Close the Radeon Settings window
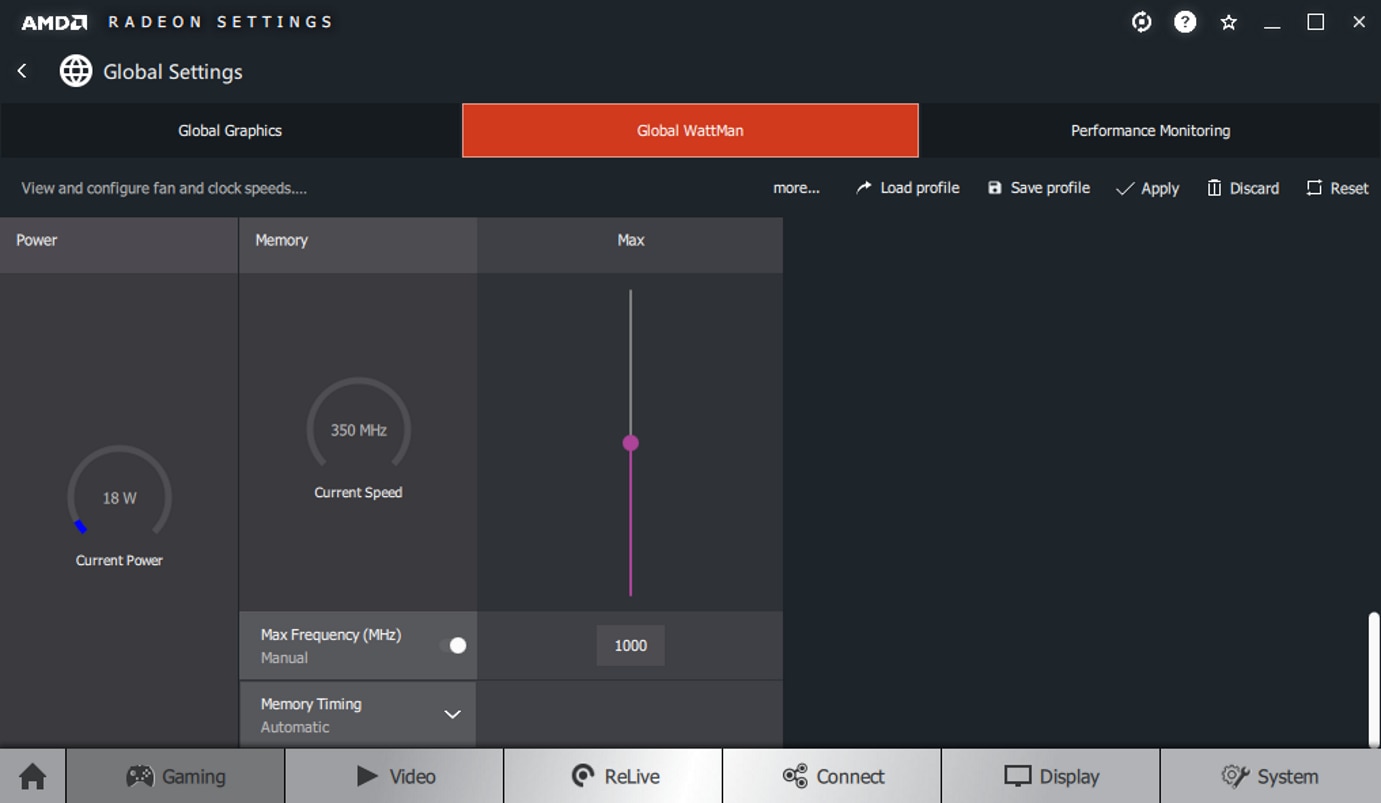The image size is (1381, 803). coord(1359,22)
